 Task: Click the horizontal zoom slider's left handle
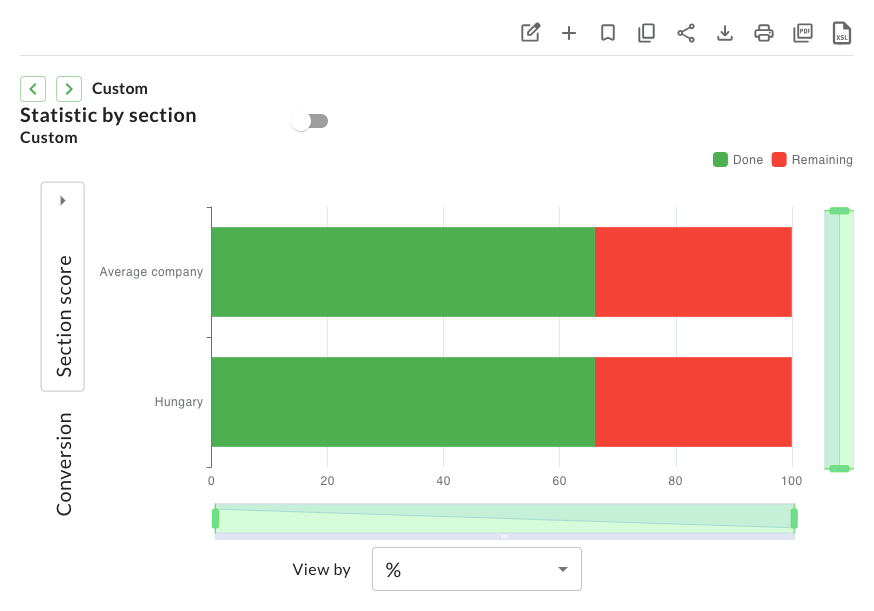click(x=215, y=518)
